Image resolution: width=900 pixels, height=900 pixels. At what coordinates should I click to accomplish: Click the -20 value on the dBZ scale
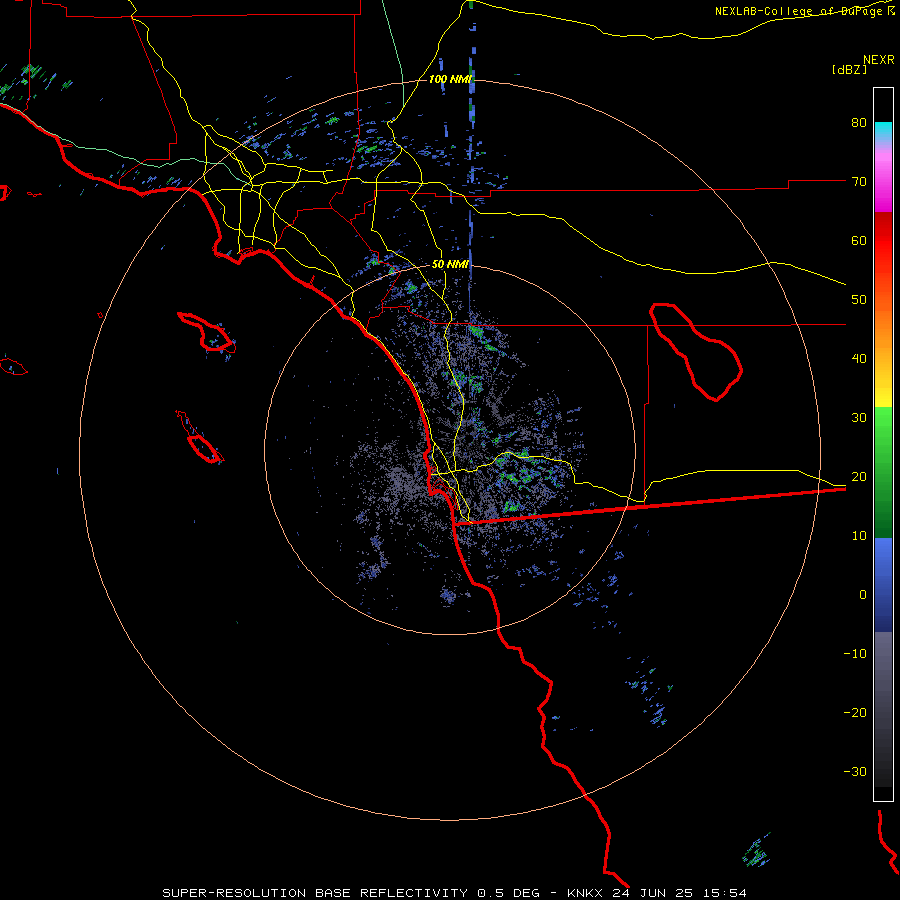coord(855,713)
